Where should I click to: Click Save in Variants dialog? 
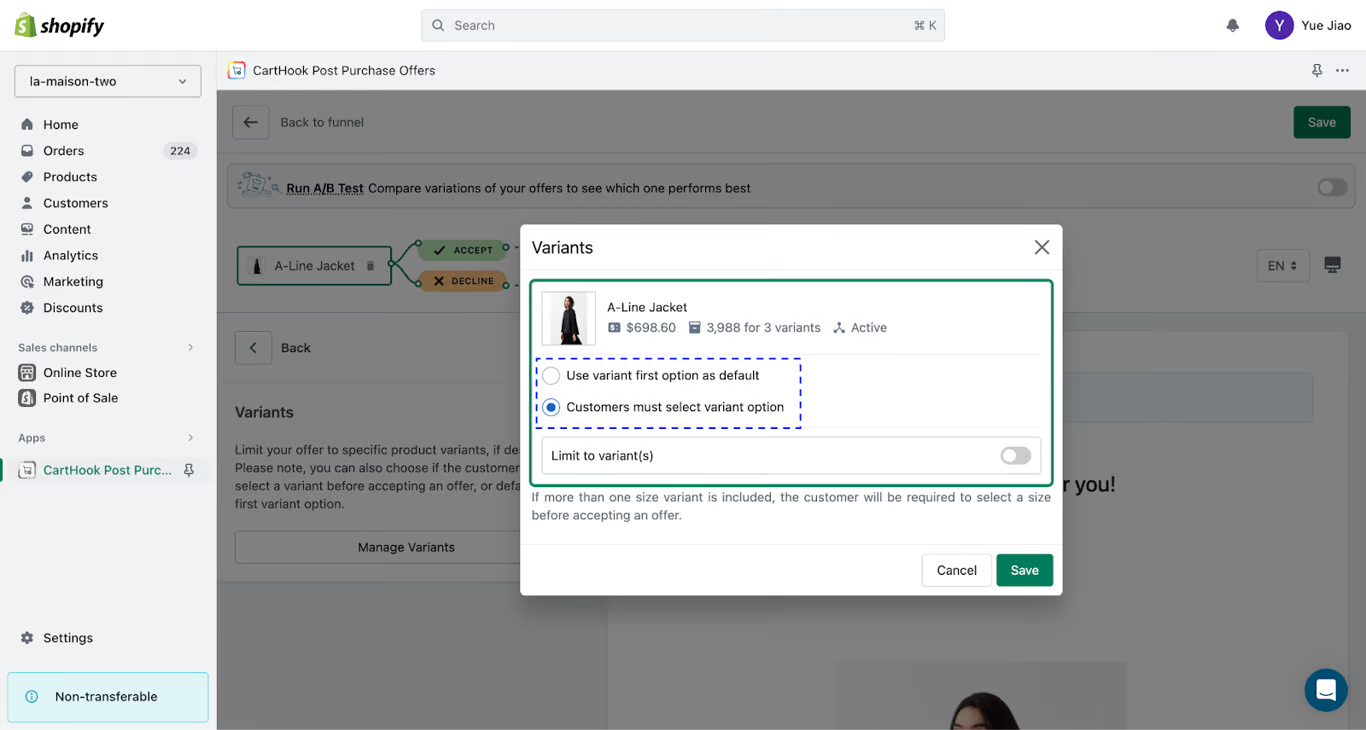[1024, 570]
